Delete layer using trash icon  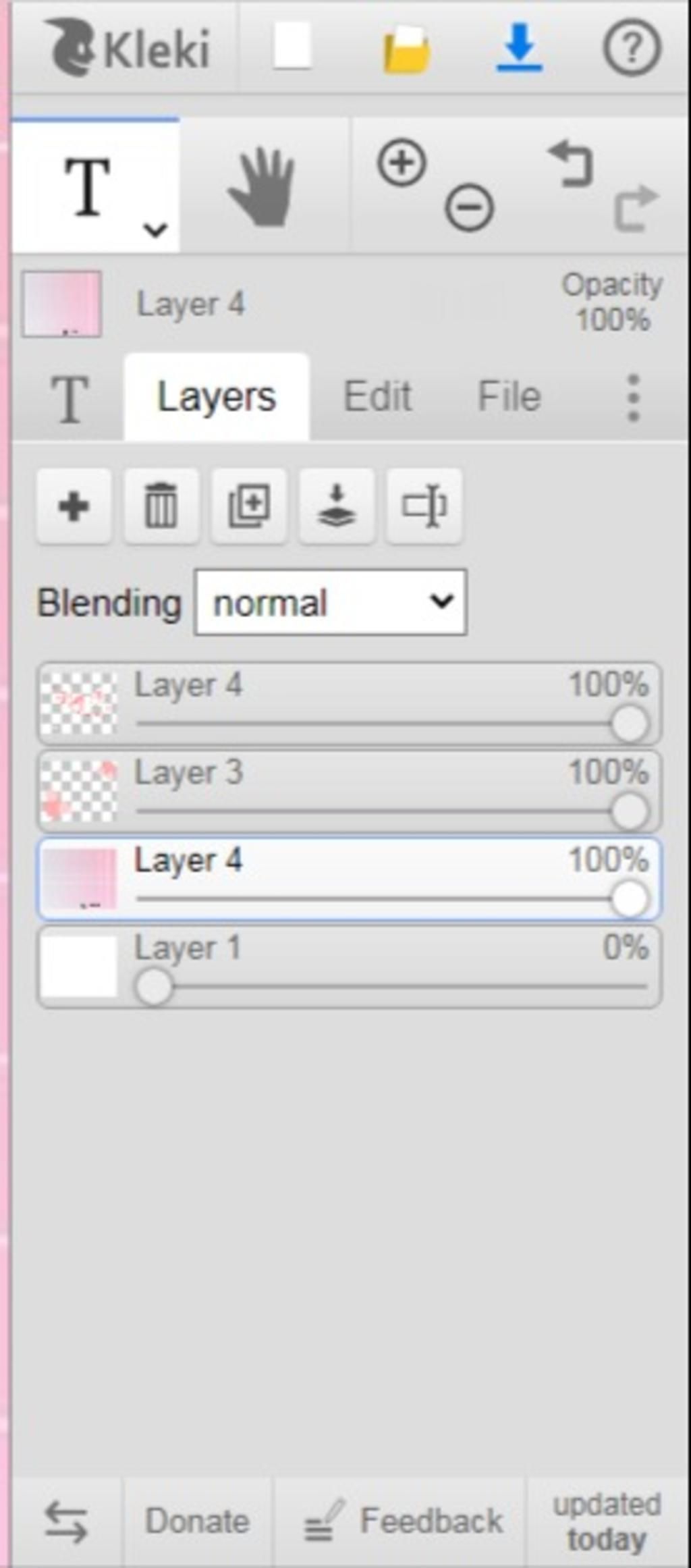(x=161, y=506)
